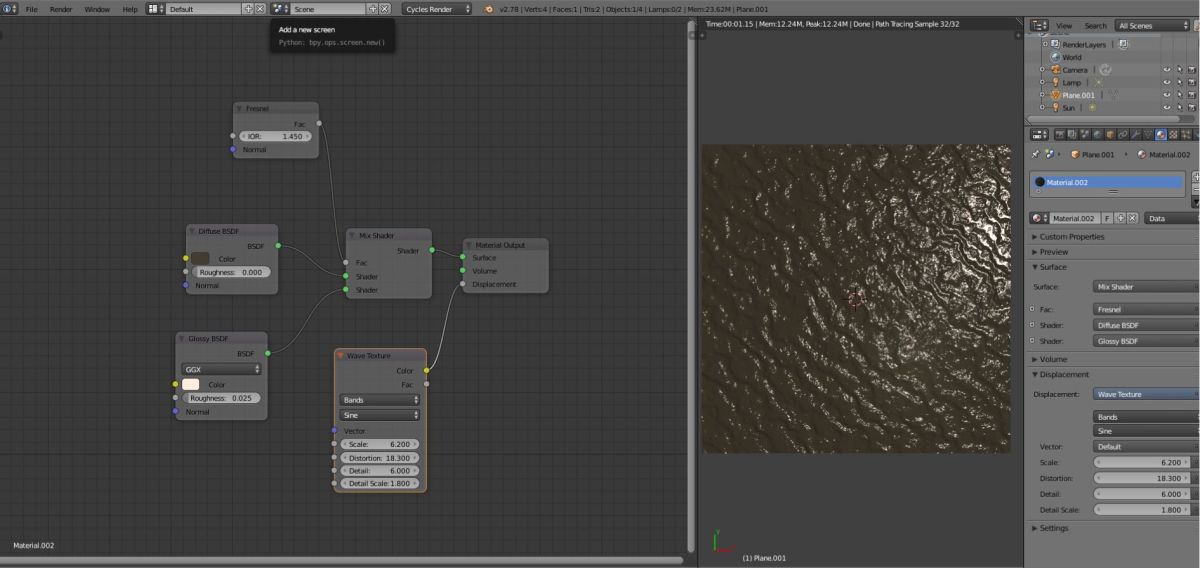
Task: Open the outliner Search menu
Action: pyautogui.click(x=1096, y=25)
